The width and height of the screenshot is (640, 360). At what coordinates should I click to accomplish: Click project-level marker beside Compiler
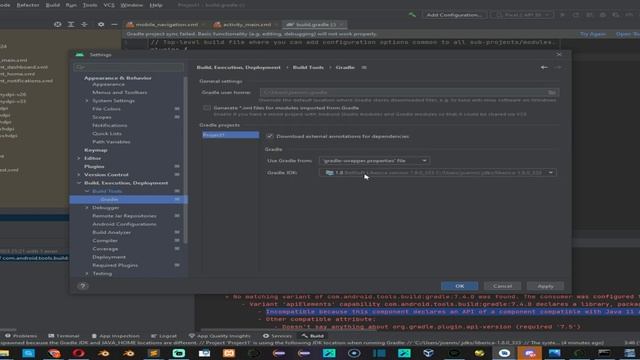(x=177, y=240)
